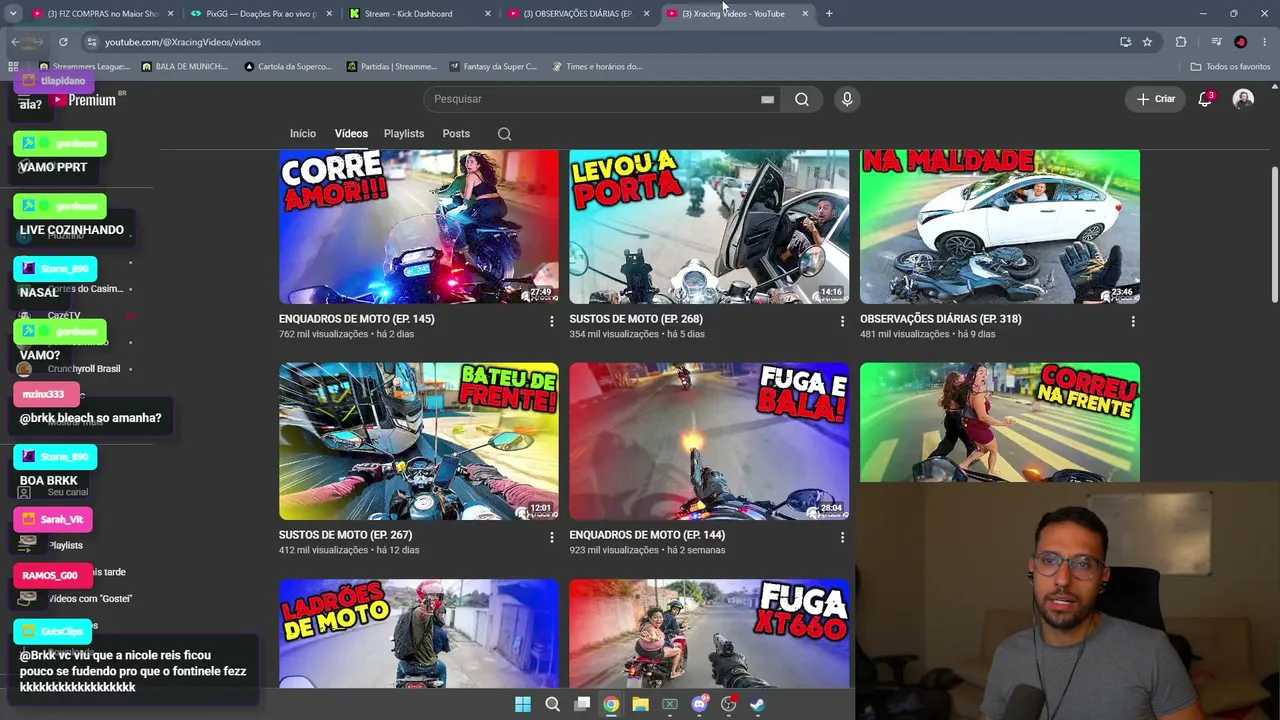Open options menu for SUSTOS DE MOTO (EP. 268)

[842, 321]
